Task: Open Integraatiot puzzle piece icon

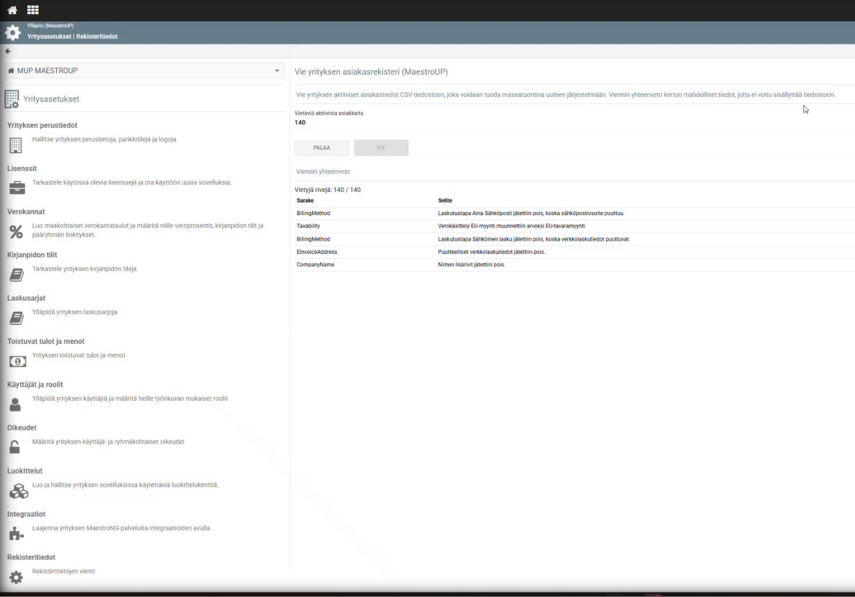Action: (16, 534)
